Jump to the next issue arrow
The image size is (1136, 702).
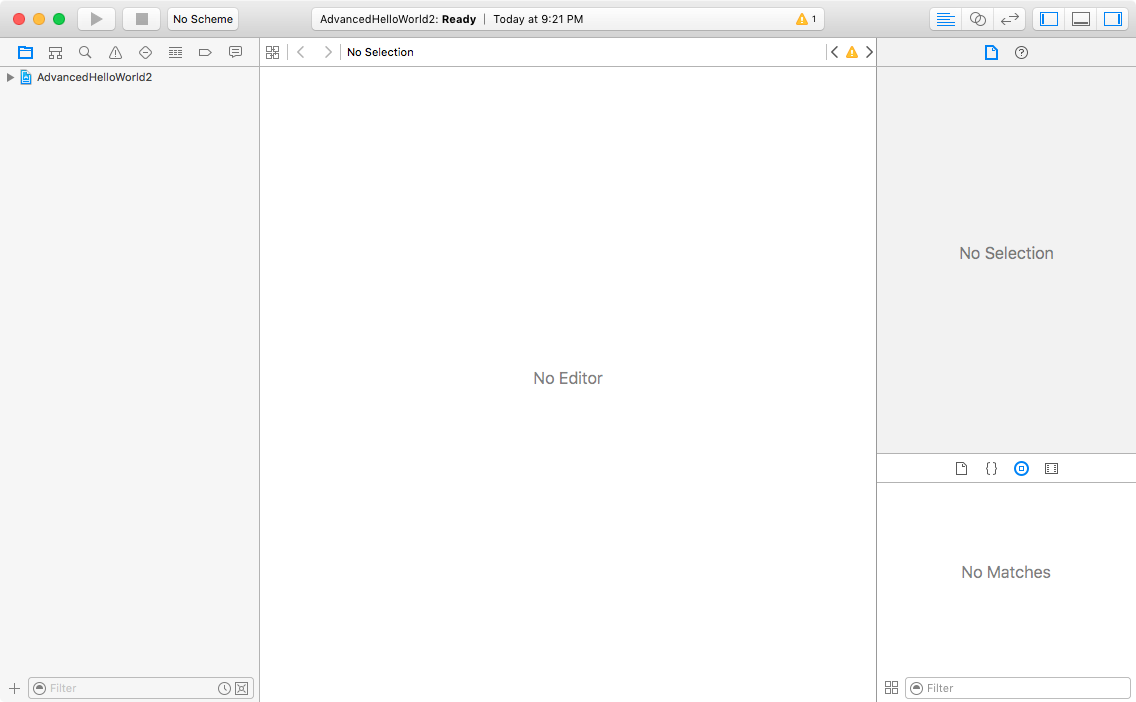869,52
